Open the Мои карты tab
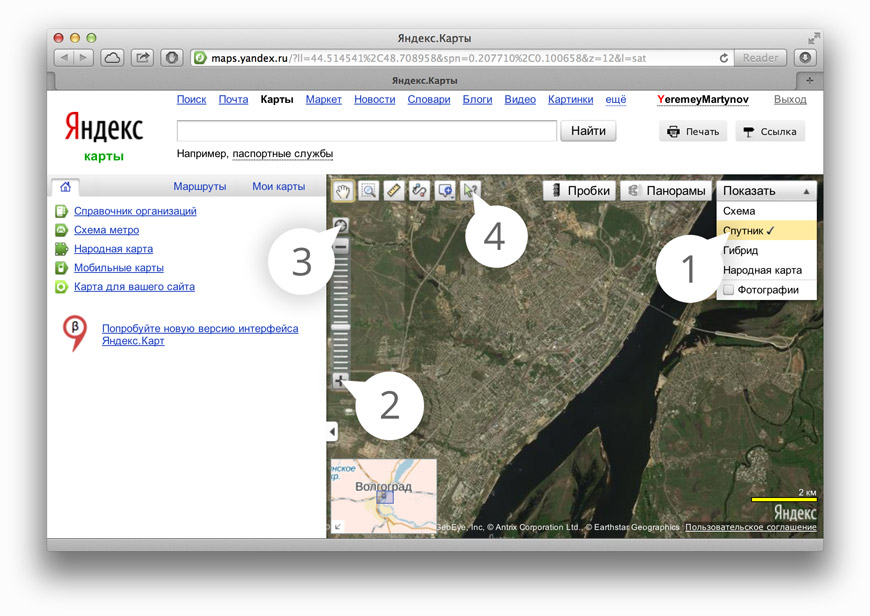Image resolution: width=870 pixels, height=616 pixels. [x=279, y=186]
